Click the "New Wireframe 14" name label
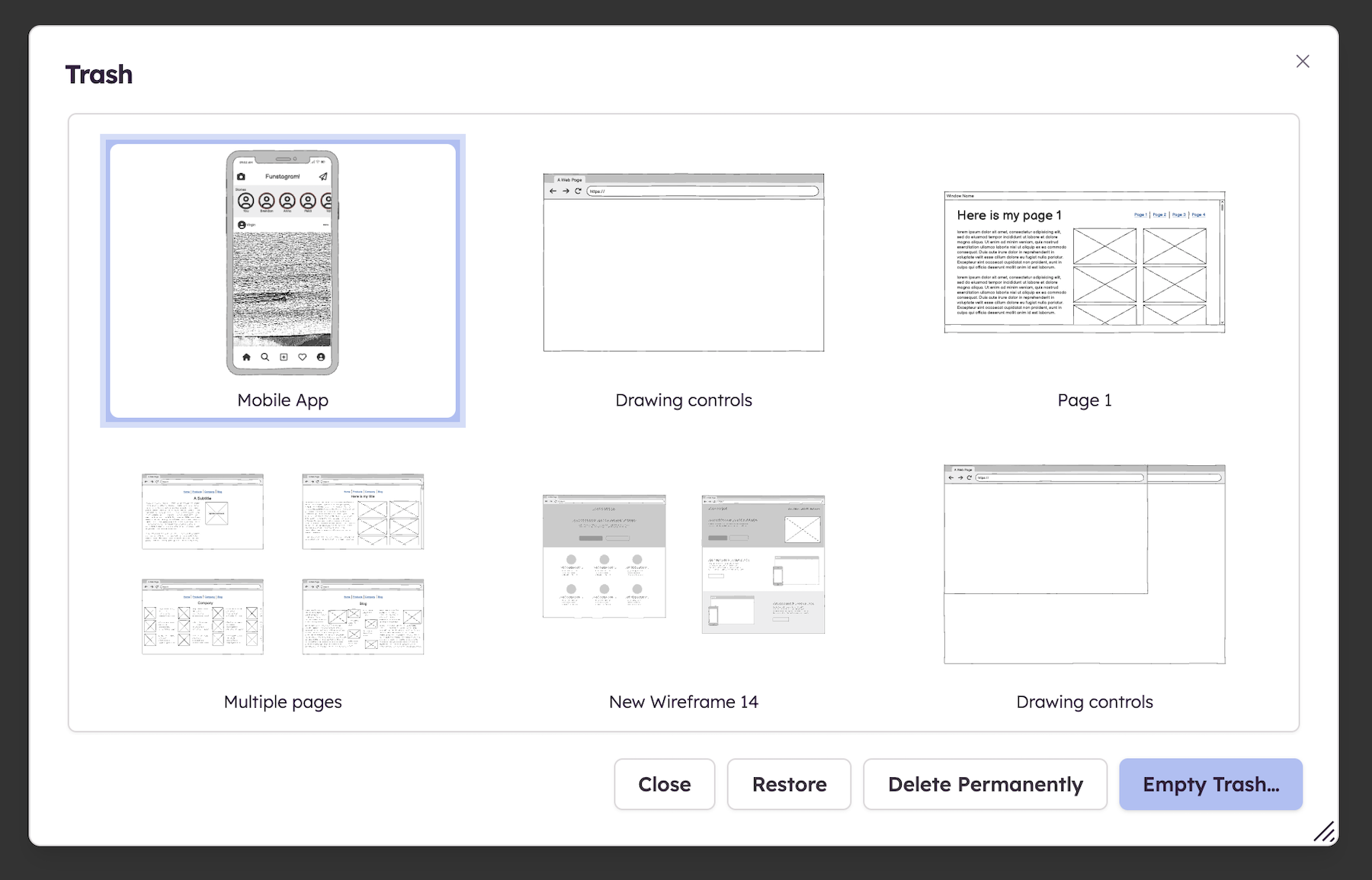This screenshot has width=1372, height=880. point(683,702)
